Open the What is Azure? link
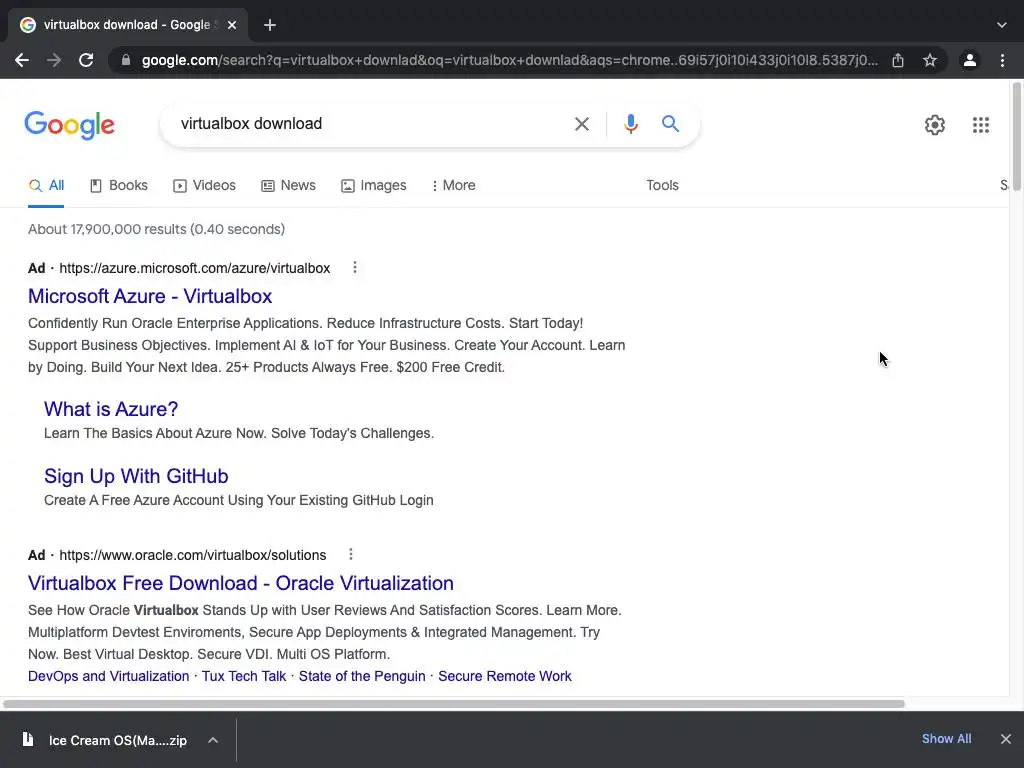This screenshot has width=1024, height=768. point(111,409)
